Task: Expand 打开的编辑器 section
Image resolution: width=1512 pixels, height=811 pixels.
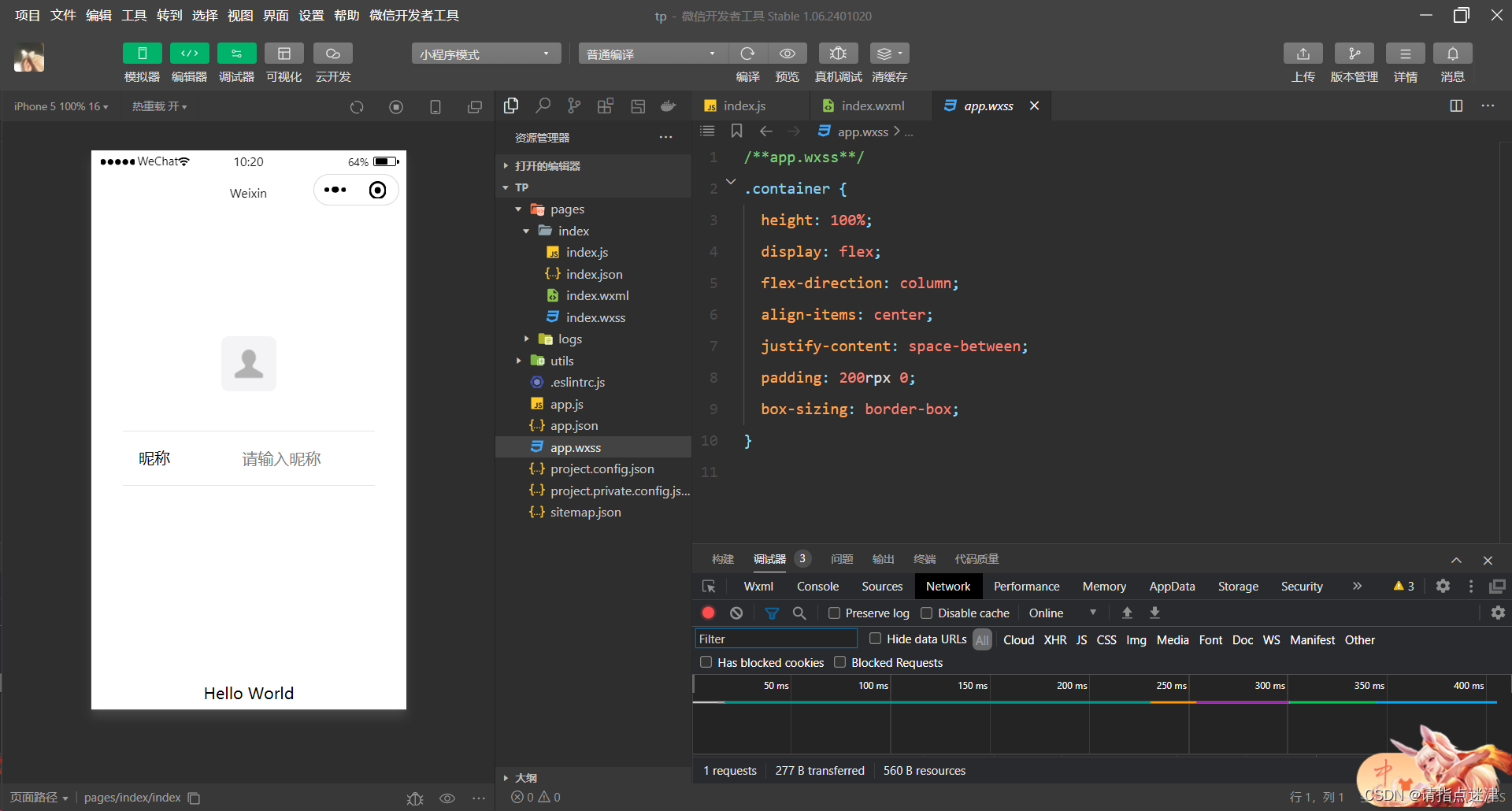Action: 593,165
